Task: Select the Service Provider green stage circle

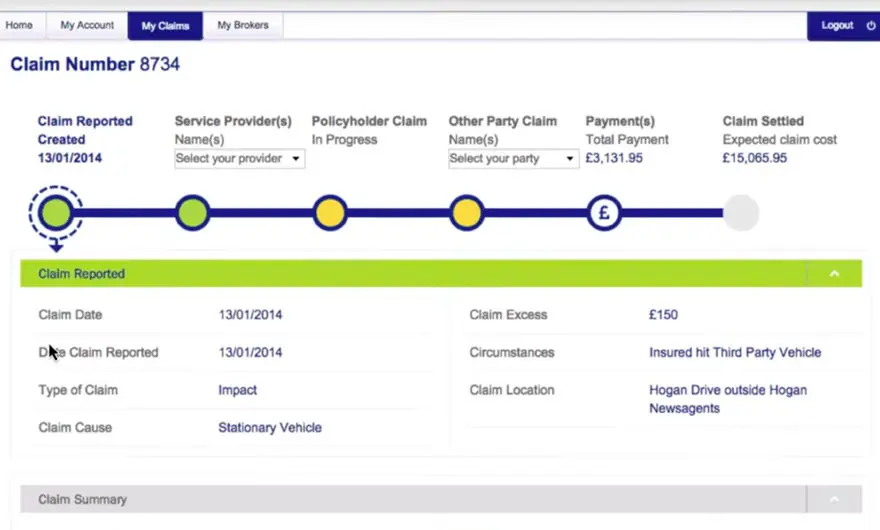Action: [x=193, y=212]
